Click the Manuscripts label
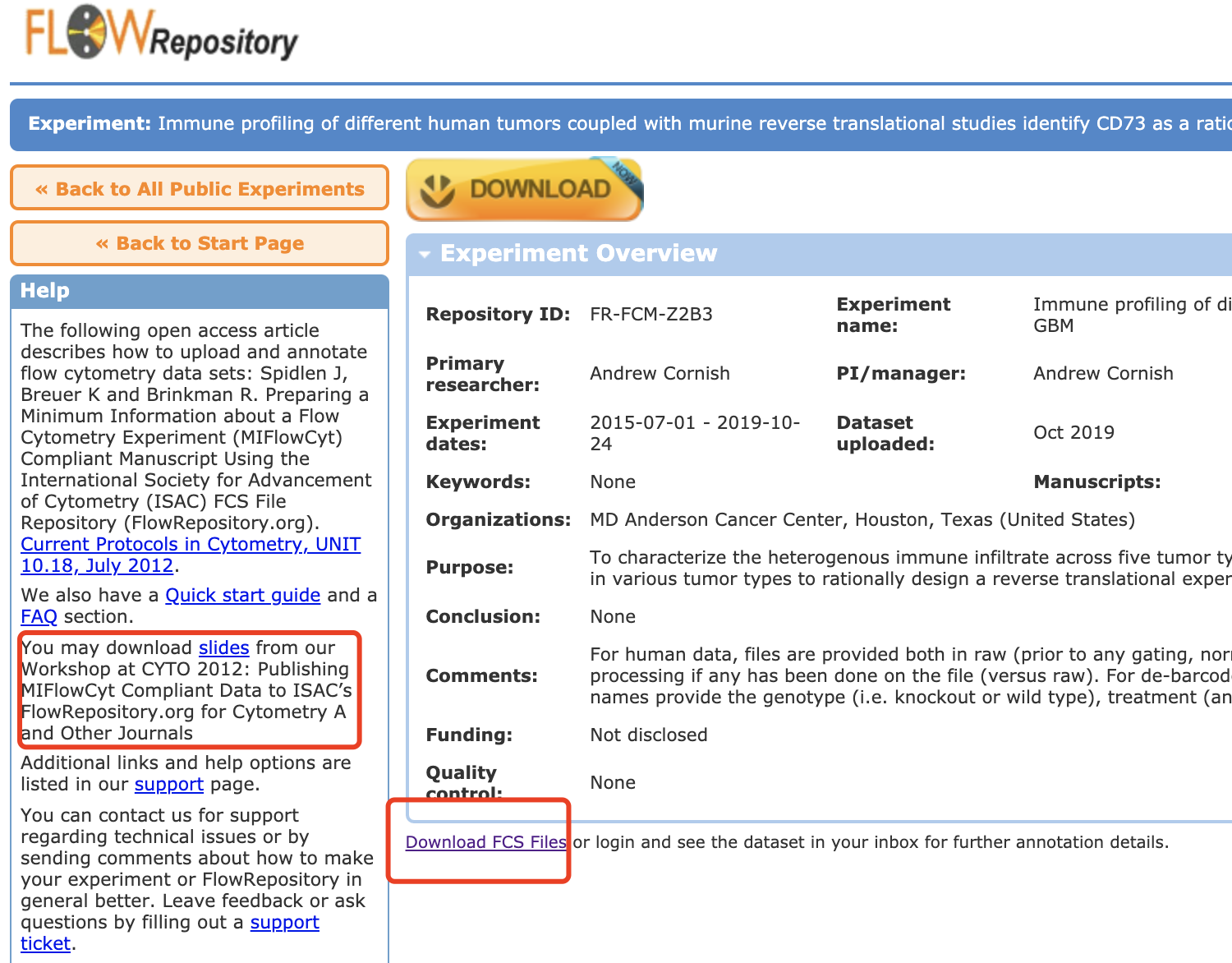1232x963 pixels. [1097, 481]
